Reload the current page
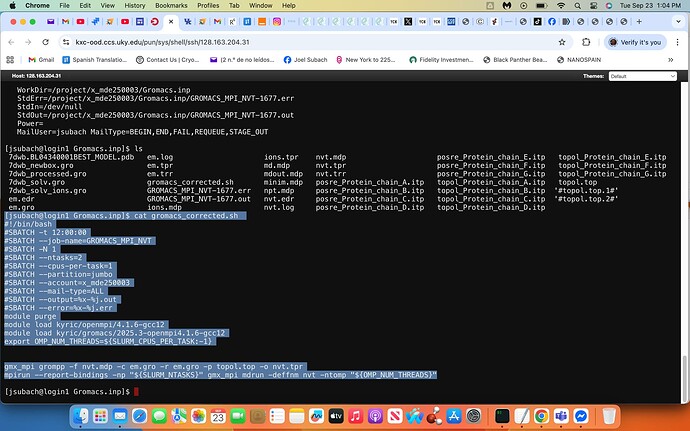This screenshot has width=690, height=431. click(x=45, y=42)
